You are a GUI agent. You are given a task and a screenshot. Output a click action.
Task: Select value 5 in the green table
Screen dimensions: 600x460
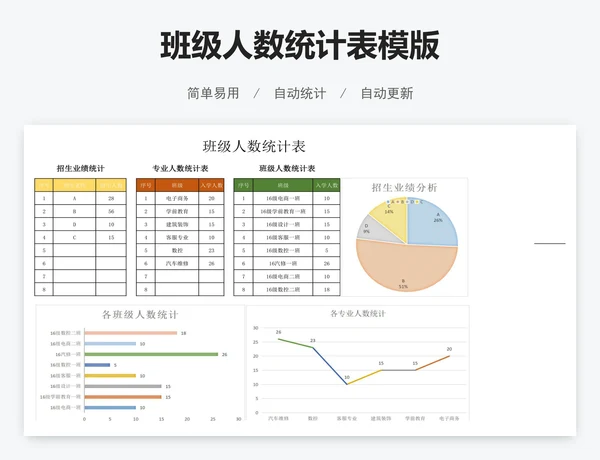click(x=326, y=250)
